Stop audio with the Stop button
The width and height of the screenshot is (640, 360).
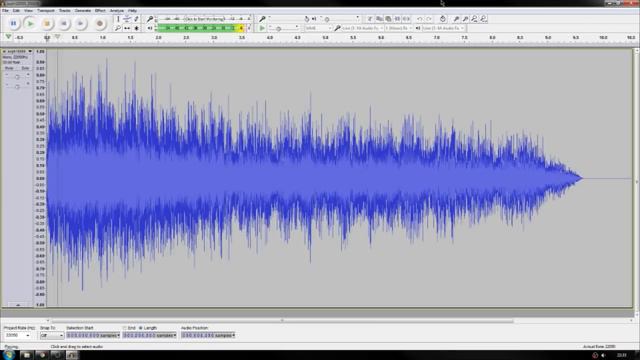tap(47, 24)
